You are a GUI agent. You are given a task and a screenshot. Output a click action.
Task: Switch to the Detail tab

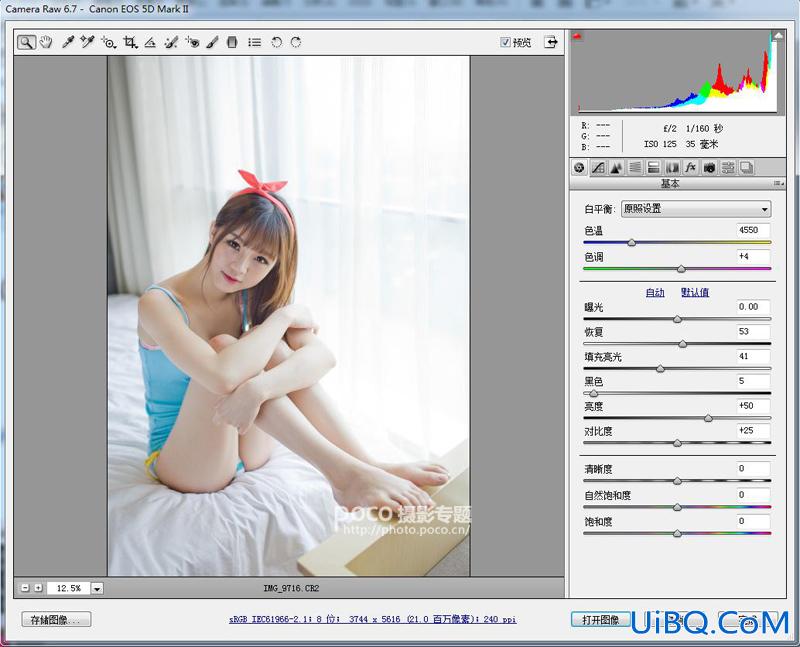pyautogui.click(x=616, y=167)
